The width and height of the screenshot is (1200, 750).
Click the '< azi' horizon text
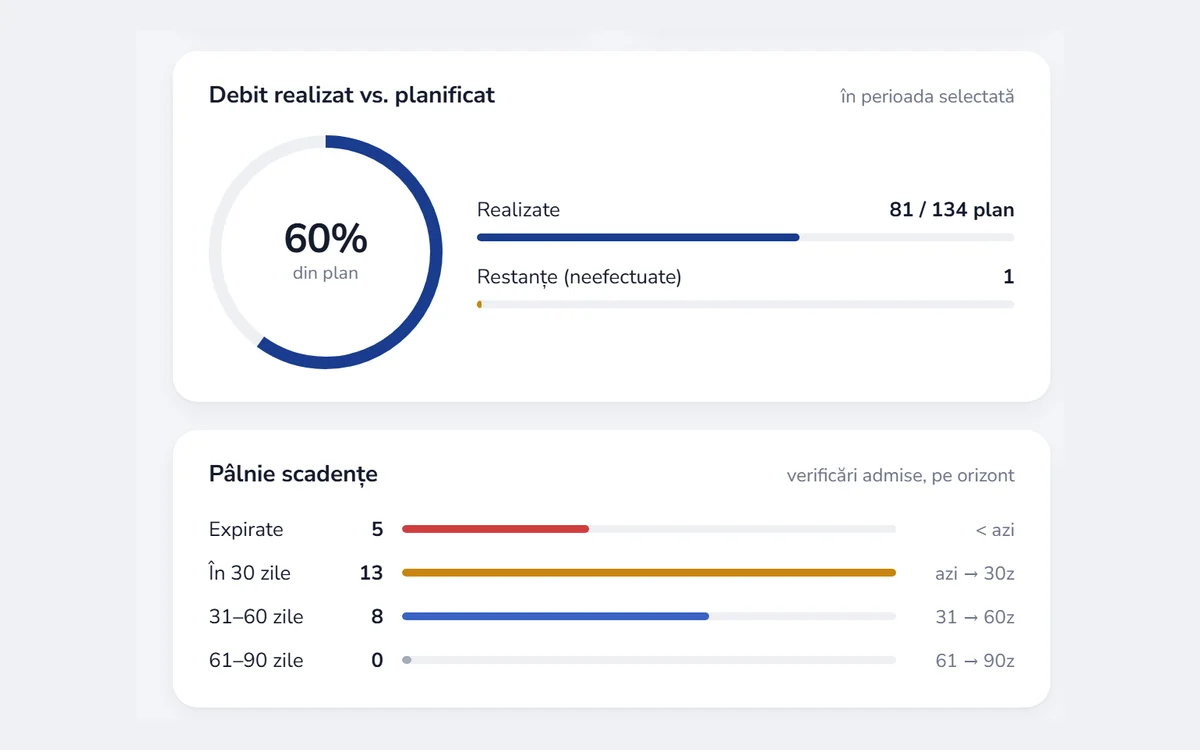tap(995, 530)
